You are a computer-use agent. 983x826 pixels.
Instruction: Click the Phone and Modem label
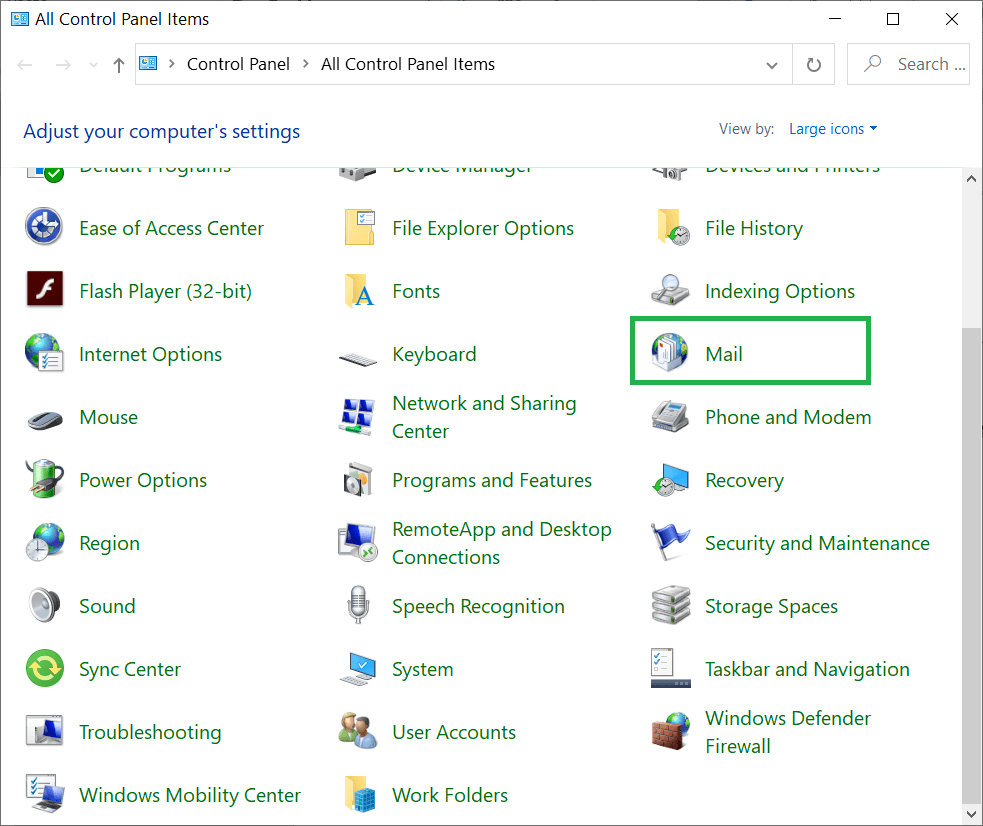788,417
